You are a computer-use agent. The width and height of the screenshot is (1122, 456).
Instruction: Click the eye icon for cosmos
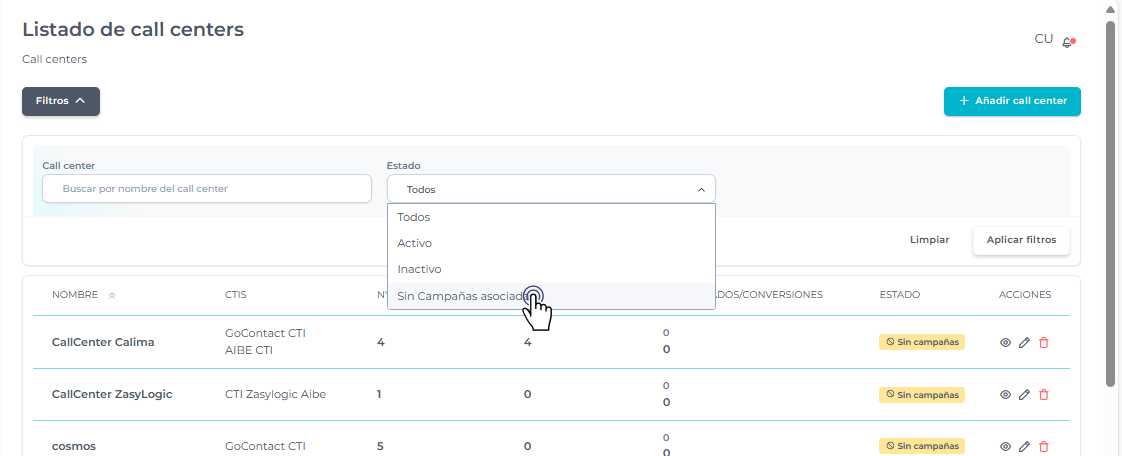1005,447
